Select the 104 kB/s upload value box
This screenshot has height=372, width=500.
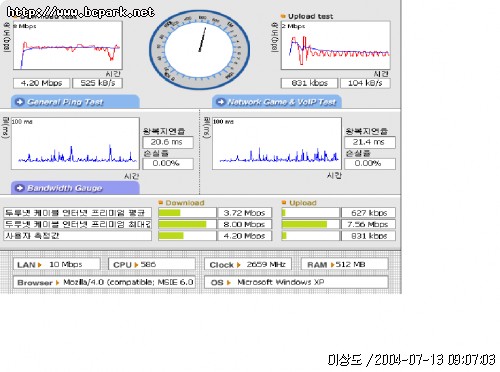pos(365,83)
